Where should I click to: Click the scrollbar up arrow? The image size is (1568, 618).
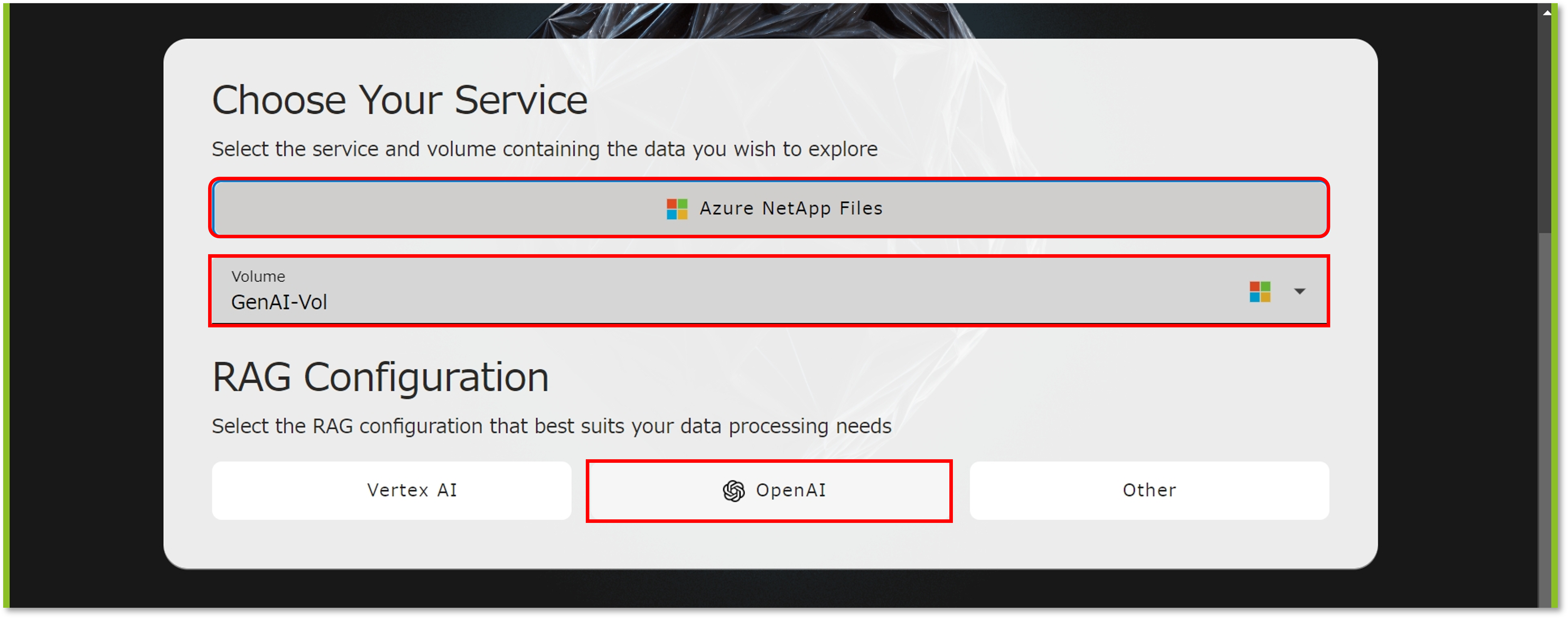point(1546,12)
